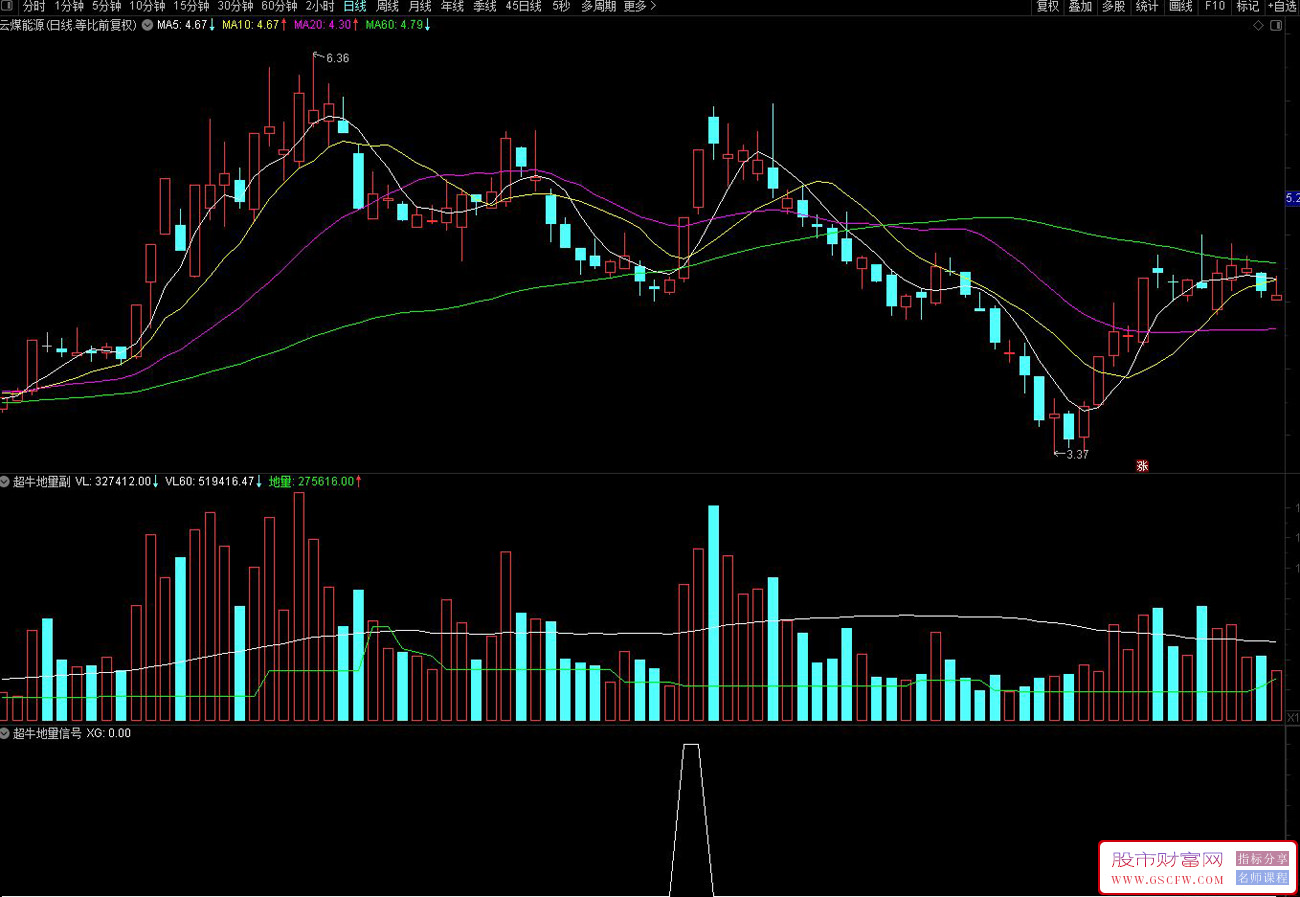
Task: Expand the 超牛地量信号 indicator dropdown
Action: (6, 733)
